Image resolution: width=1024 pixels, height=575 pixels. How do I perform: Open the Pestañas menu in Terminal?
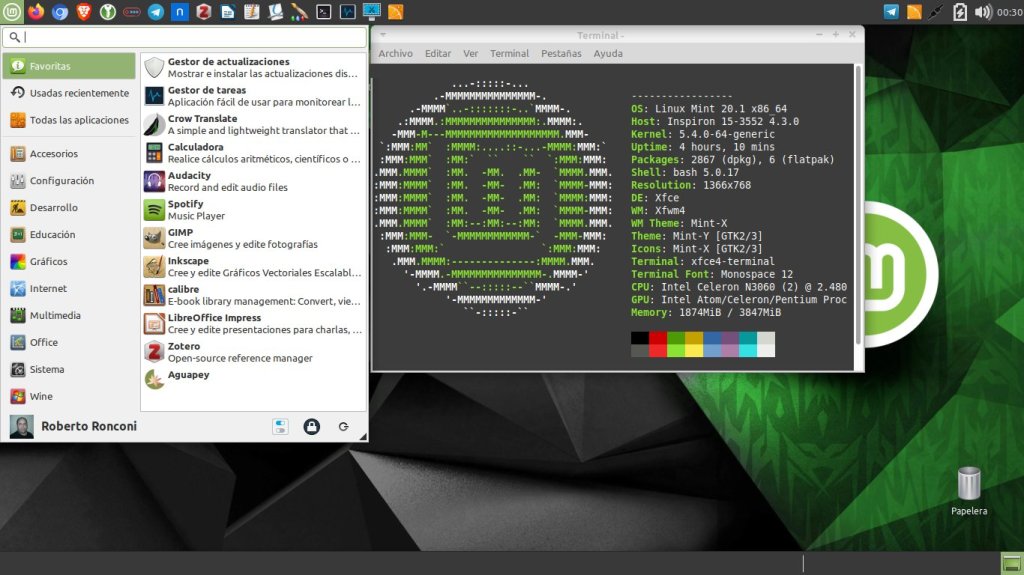[560, 53]
